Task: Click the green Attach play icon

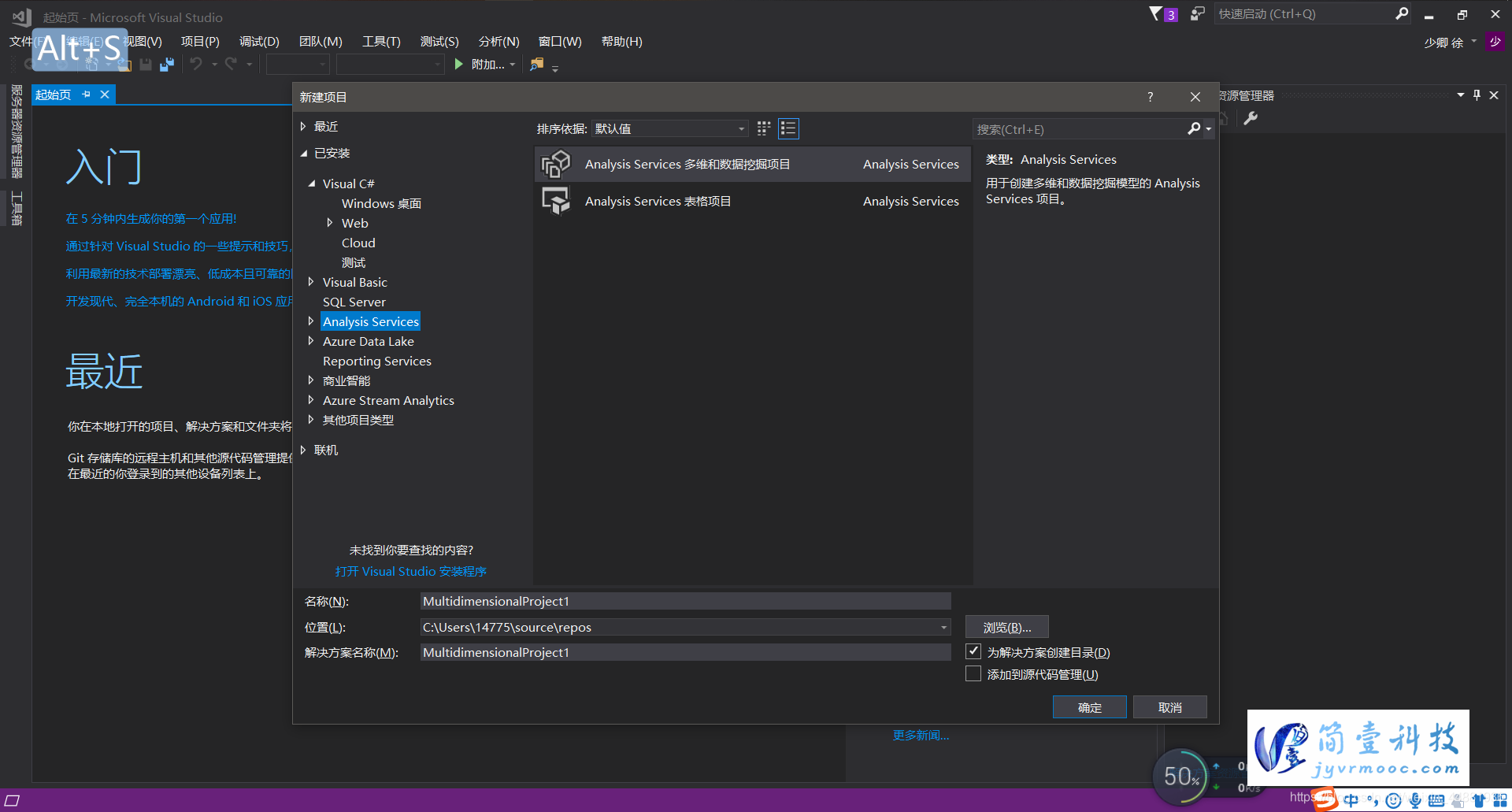Action: (458, 65)
